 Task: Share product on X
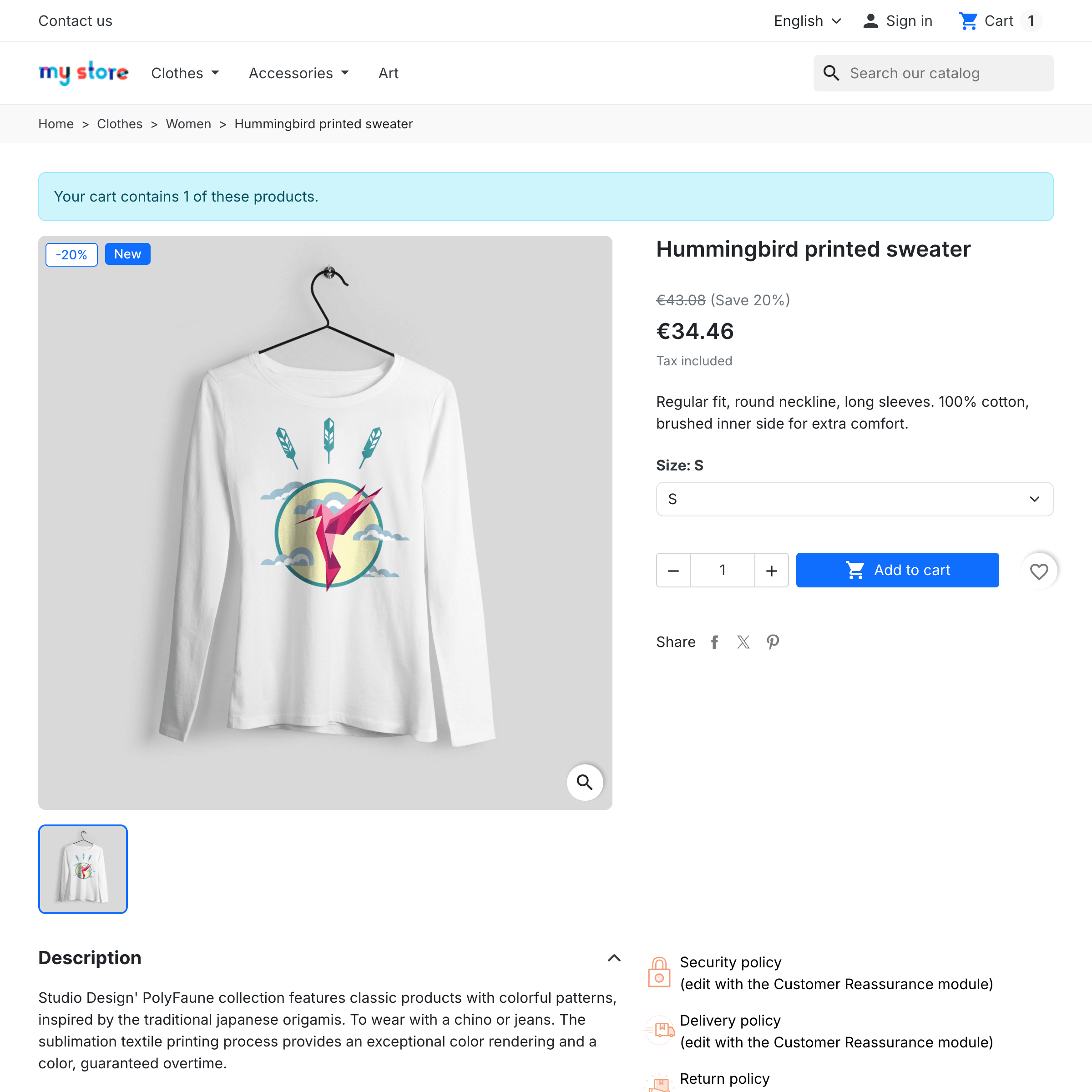pos(743,642)
